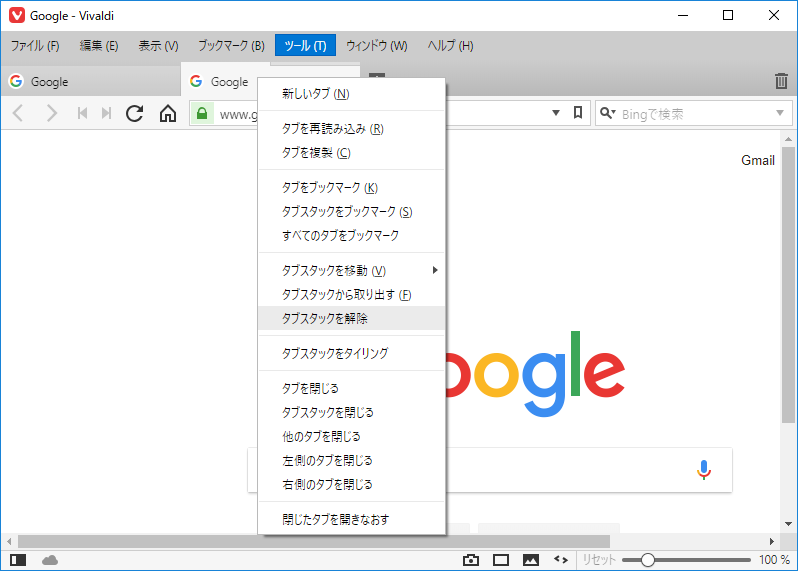Choose 右側のタブを閉じる
Screen dimensions: 798x571
click(352, 484)
